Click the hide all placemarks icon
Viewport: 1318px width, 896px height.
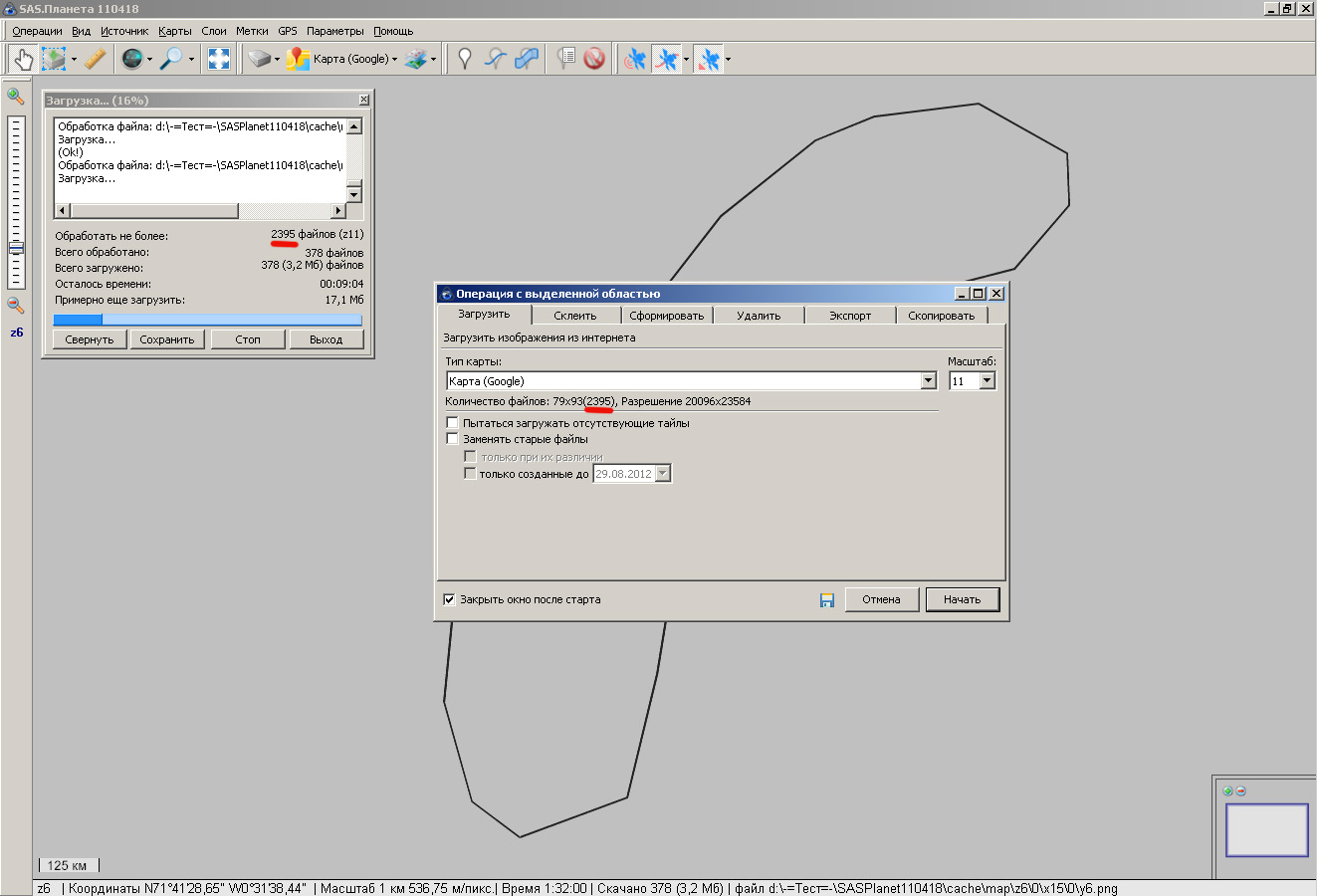coord(594,60)
